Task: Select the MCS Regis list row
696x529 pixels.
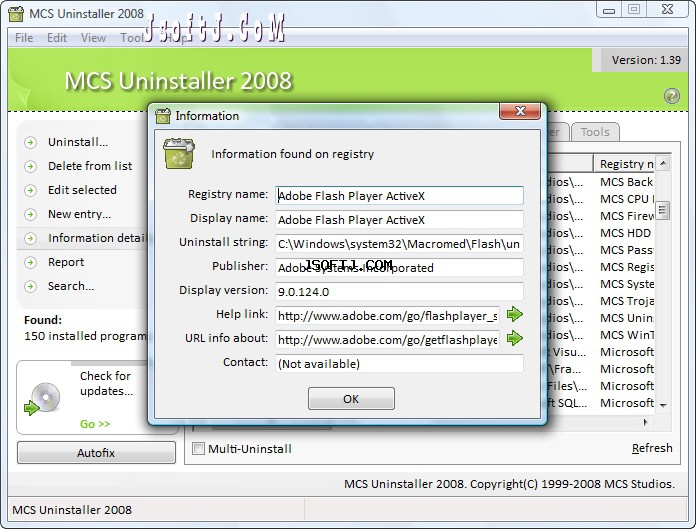Action: point(626,267)
